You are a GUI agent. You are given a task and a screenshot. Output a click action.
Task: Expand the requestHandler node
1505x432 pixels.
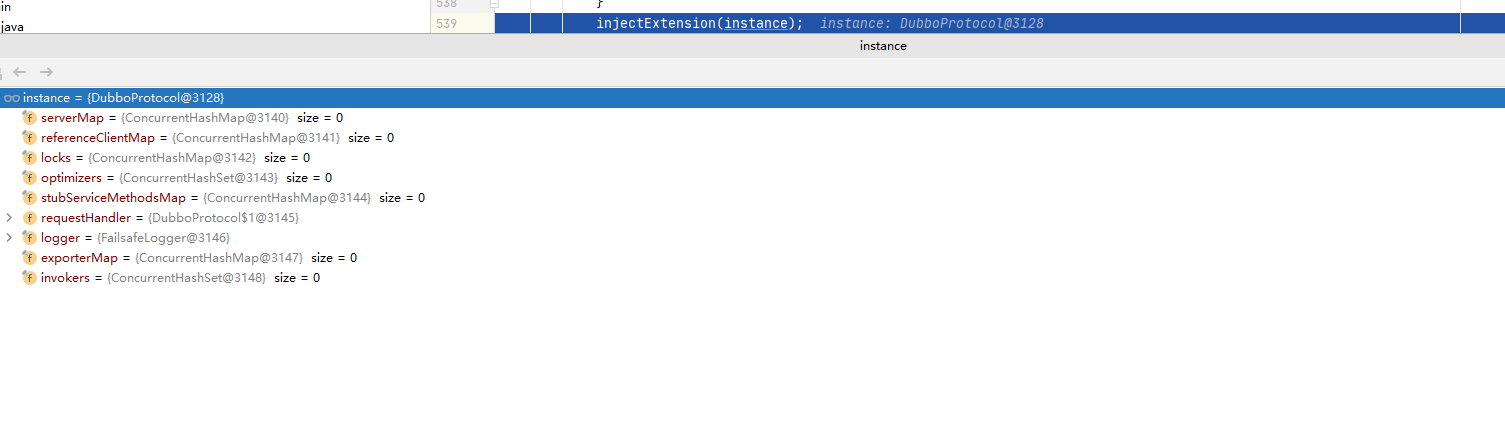[x=9, y=217]
